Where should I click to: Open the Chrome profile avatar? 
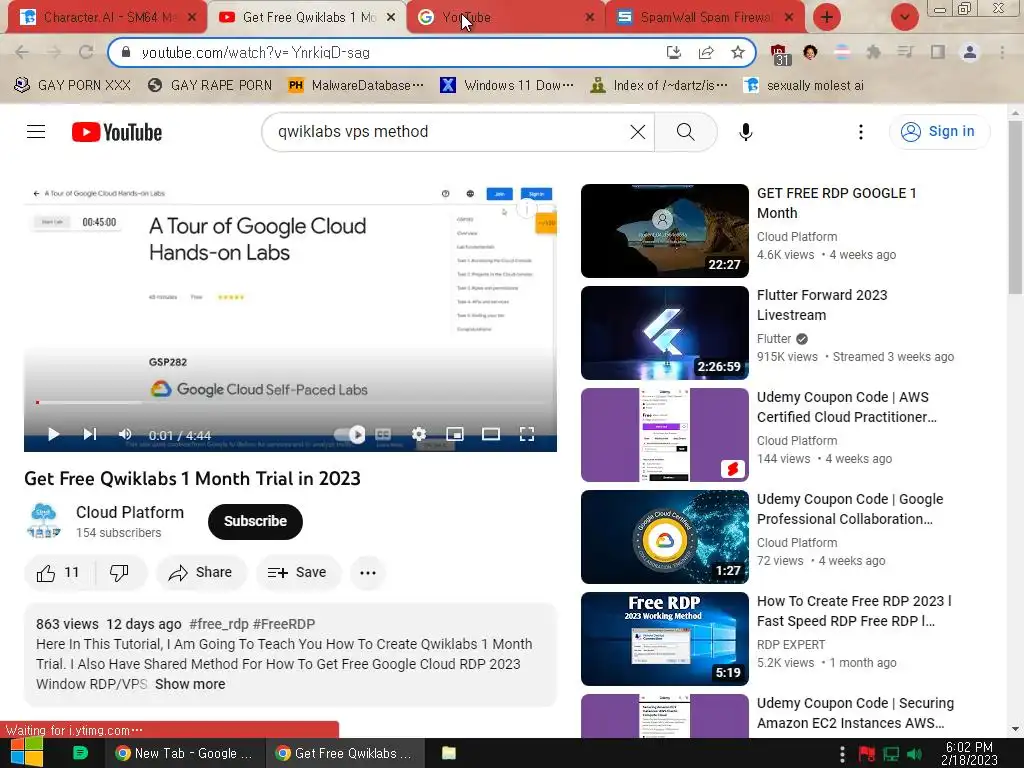coord(970,52)
